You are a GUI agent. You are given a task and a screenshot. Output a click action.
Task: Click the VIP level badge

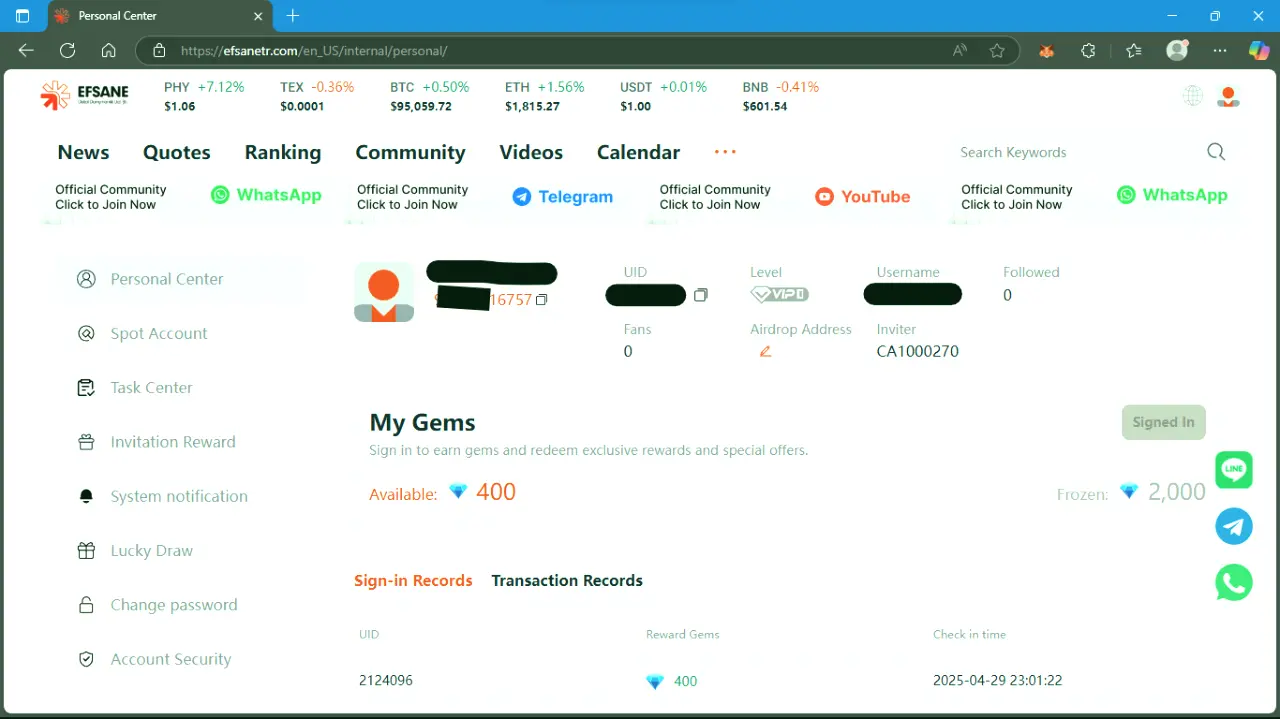[779, 295]
